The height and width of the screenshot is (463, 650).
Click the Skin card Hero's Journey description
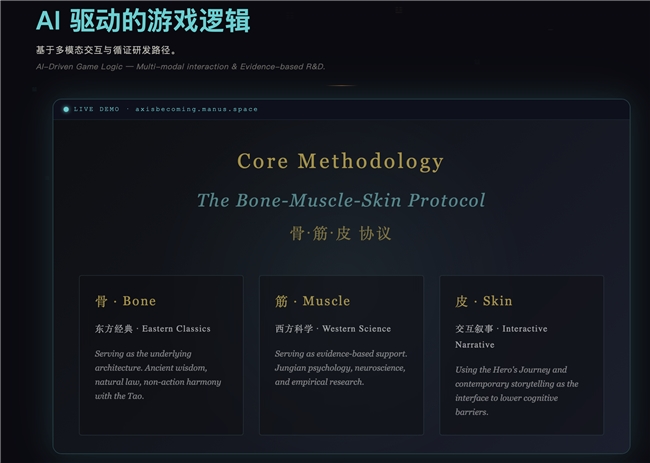click(x=517, y=390)
